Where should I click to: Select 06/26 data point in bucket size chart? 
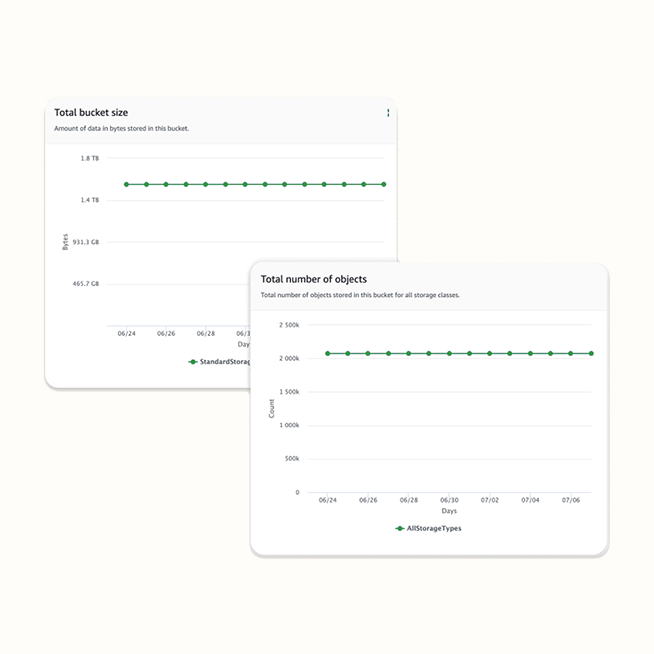tap(166, 184)
